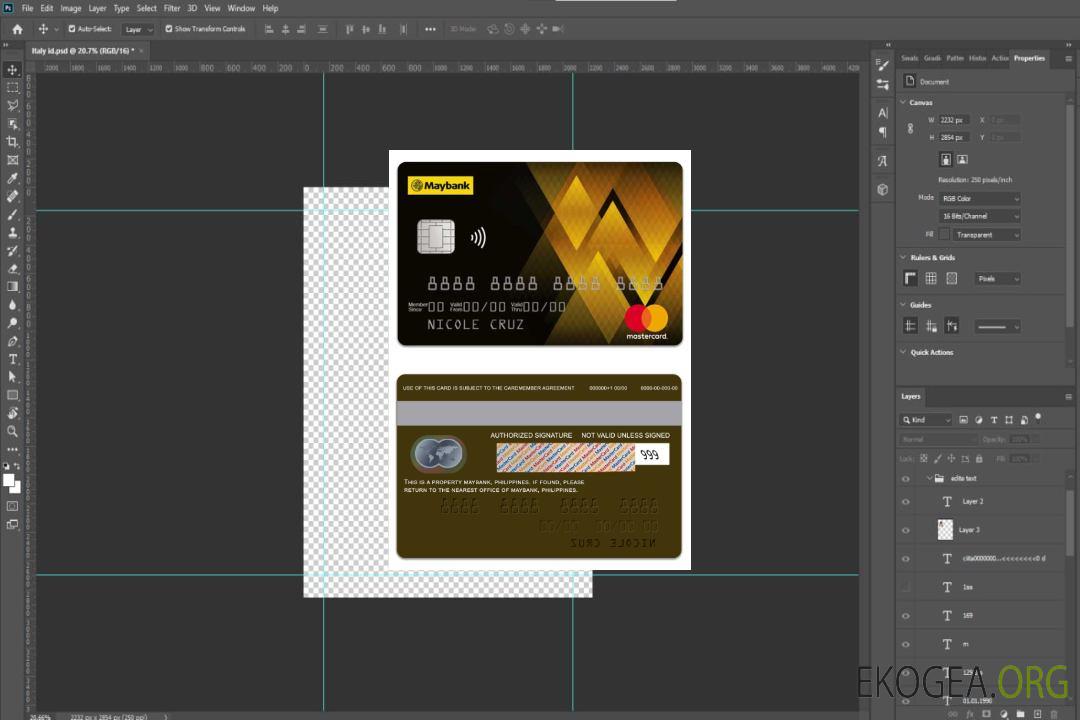Image resolution: width=1080 pixels, height=720 pixels.
Task: Open layer filter Kind dropdown
Action: pos(926,420)
